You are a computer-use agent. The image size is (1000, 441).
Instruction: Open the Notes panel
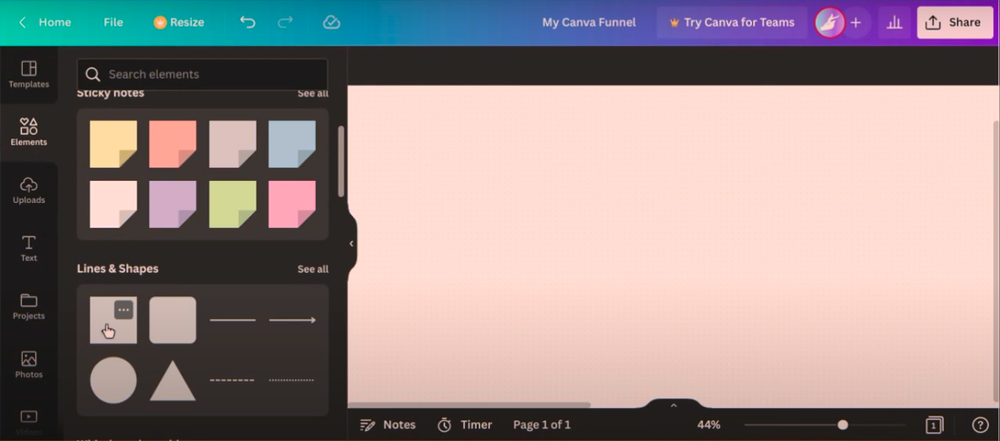point(388,425)
